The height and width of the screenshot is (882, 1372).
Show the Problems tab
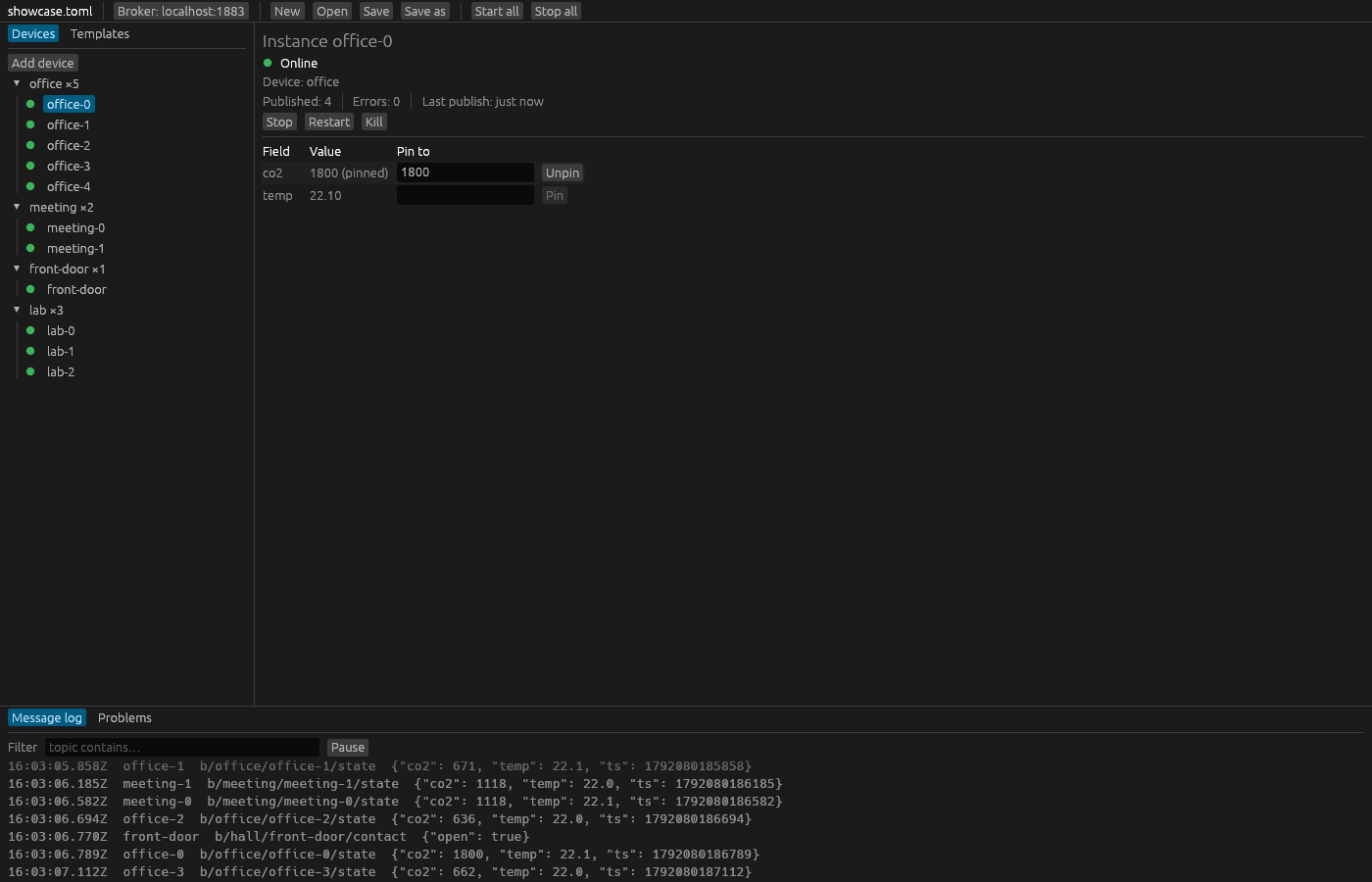click(124, 718)
